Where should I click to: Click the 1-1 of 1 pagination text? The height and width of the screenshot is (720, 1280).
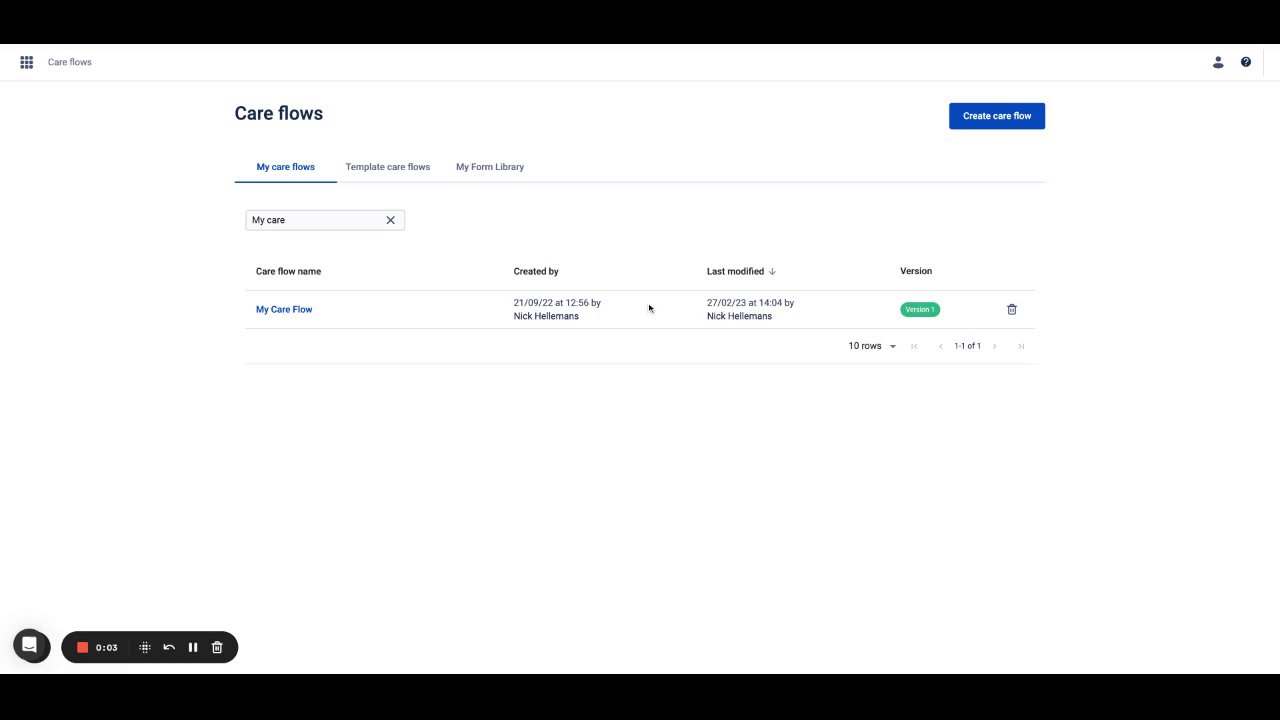click(x=967, y=346)
